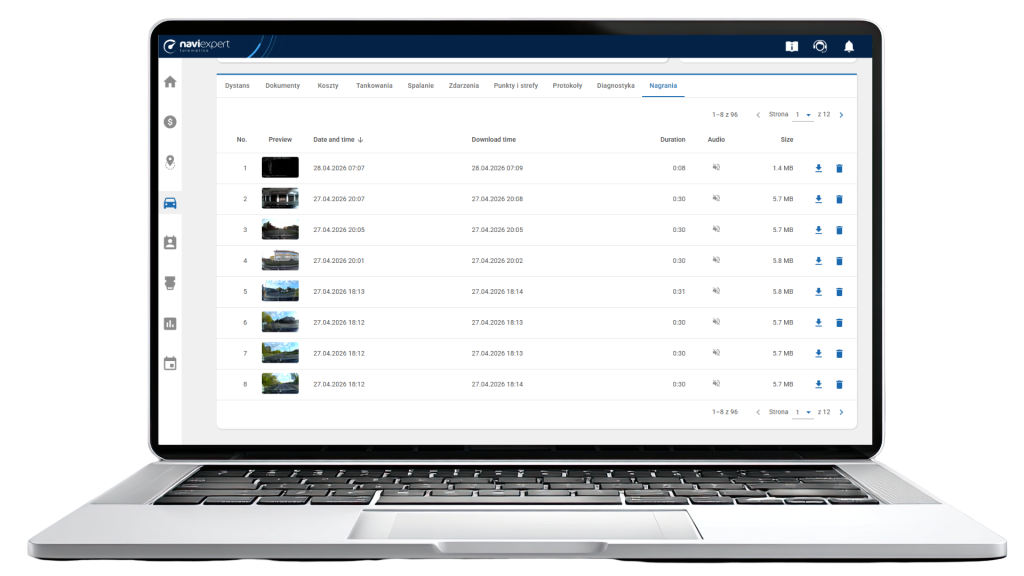Open the bottom Strona page dropdown
This screenshot has height=576, width=1024.
pos(803,413)
